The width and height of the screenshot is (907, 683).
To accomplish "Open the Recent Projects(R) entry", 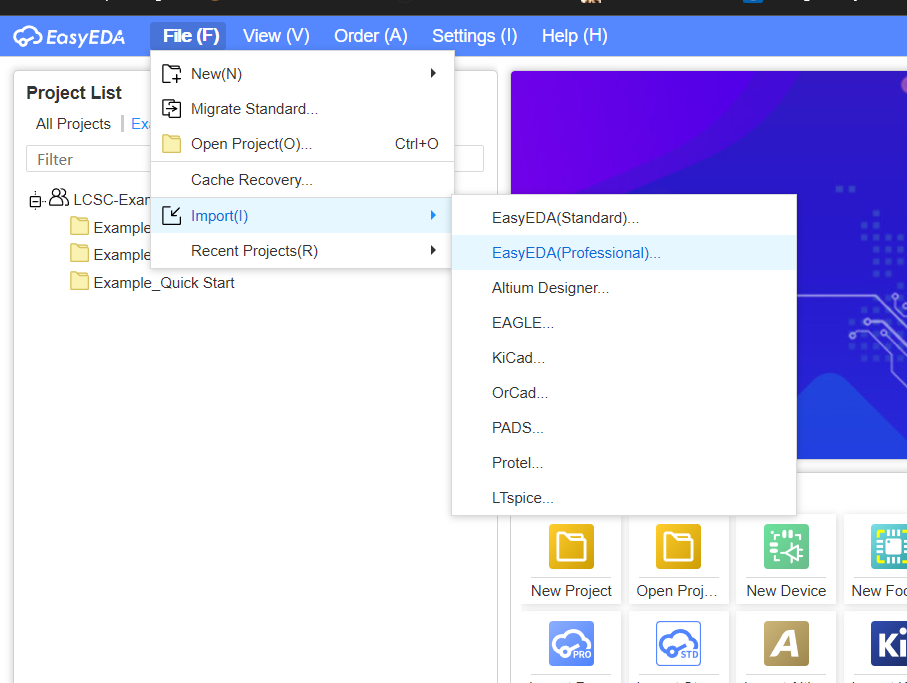I will pyautogui.click(x=302, y=250).
